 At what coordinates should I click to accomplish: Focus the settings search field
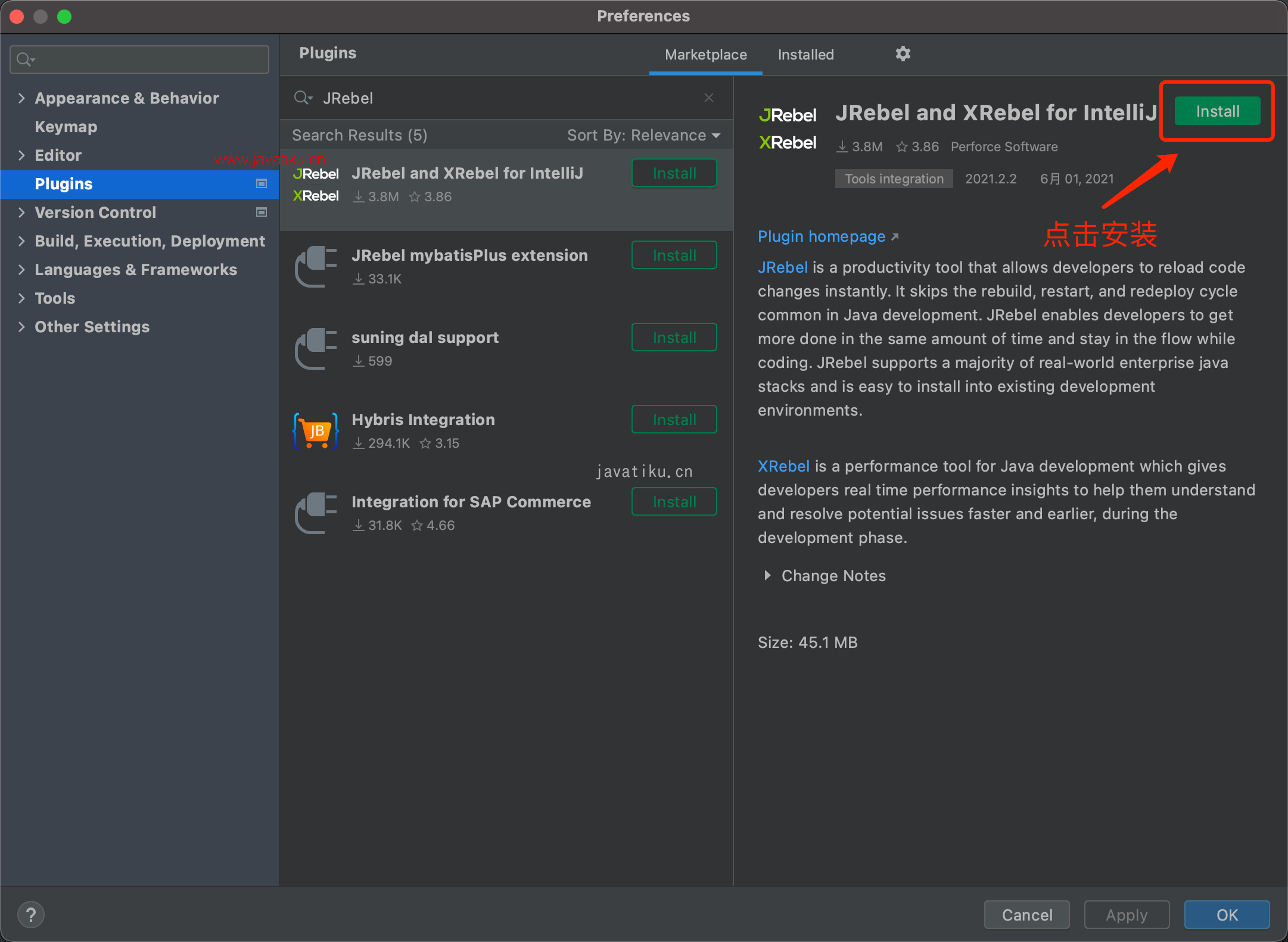pyautogui.click(x=139, y=60)
